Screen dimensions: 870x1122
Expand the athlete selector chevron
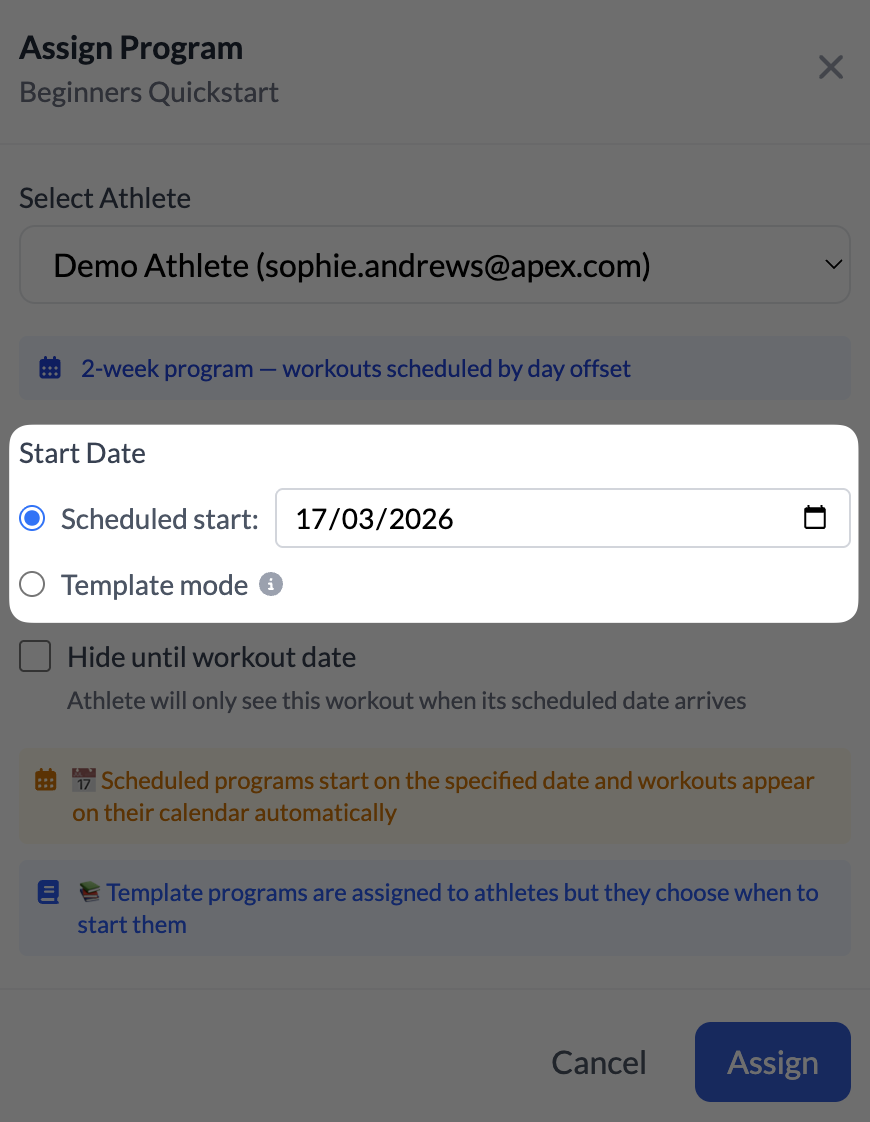pyautogui.click(x=833, y=264)
